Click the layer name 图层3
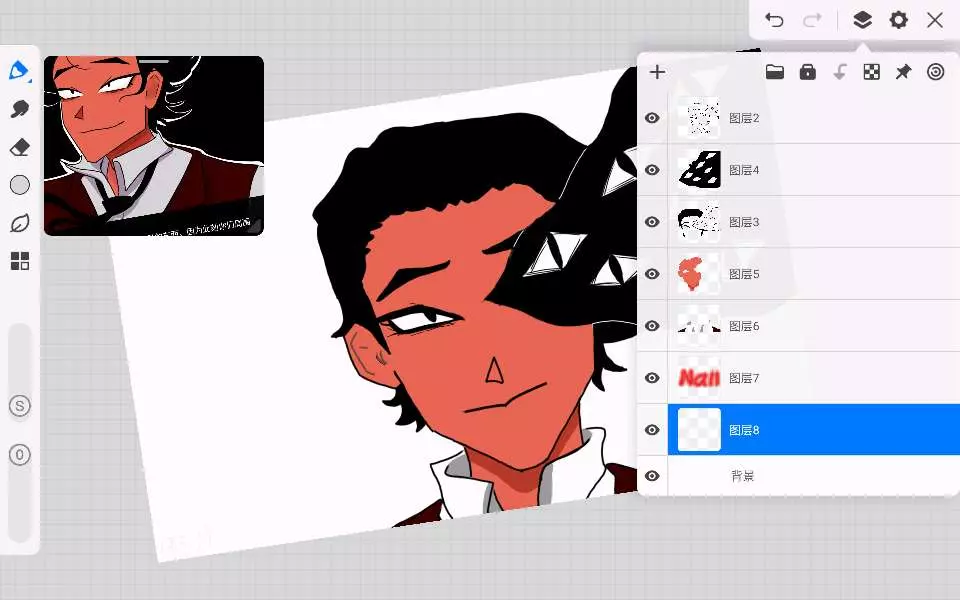The width and height of the screenshot is (960, 600). click(x=744, y=222)
